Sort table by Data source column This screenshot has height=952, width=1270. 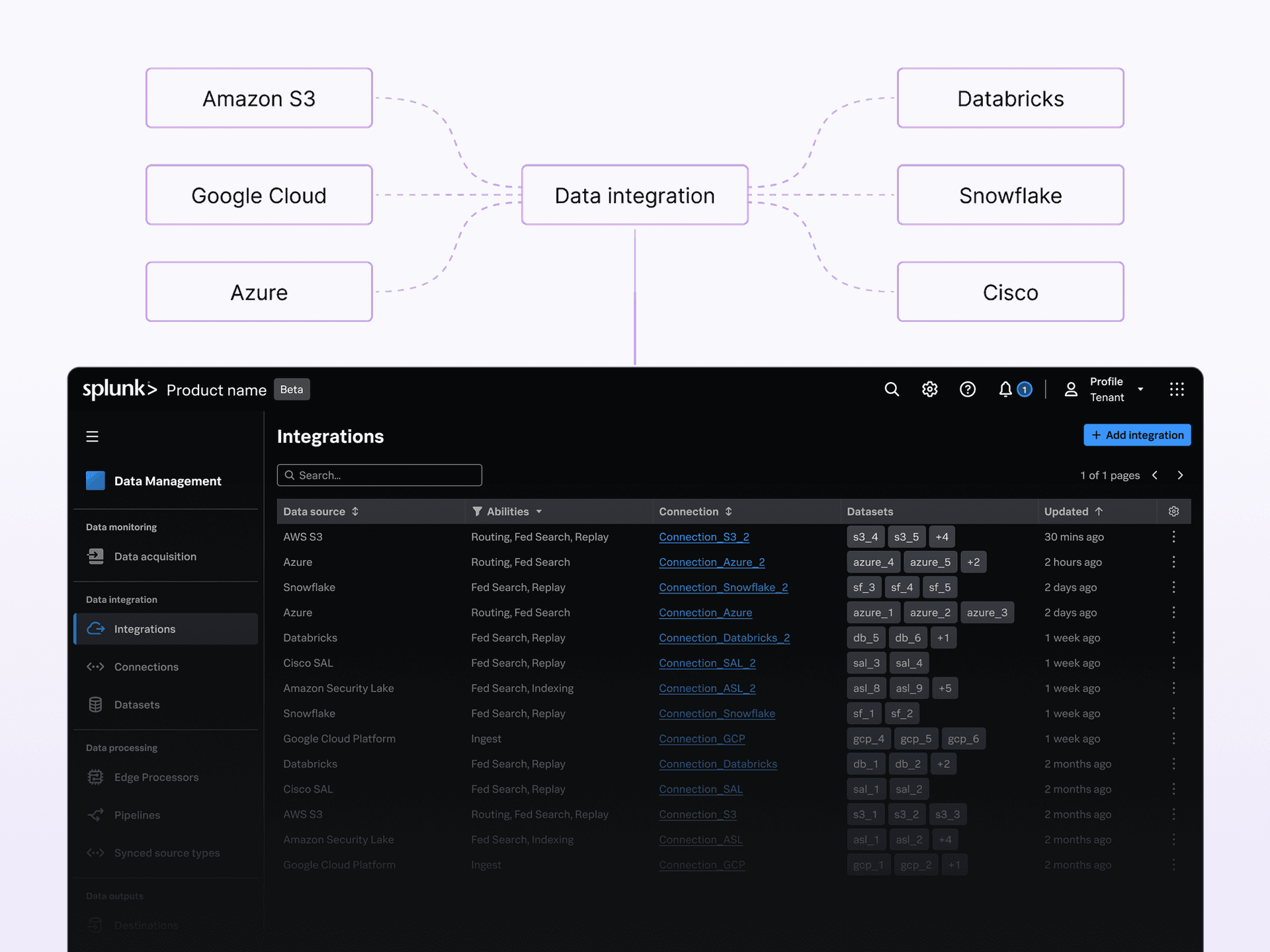[321, 512]
